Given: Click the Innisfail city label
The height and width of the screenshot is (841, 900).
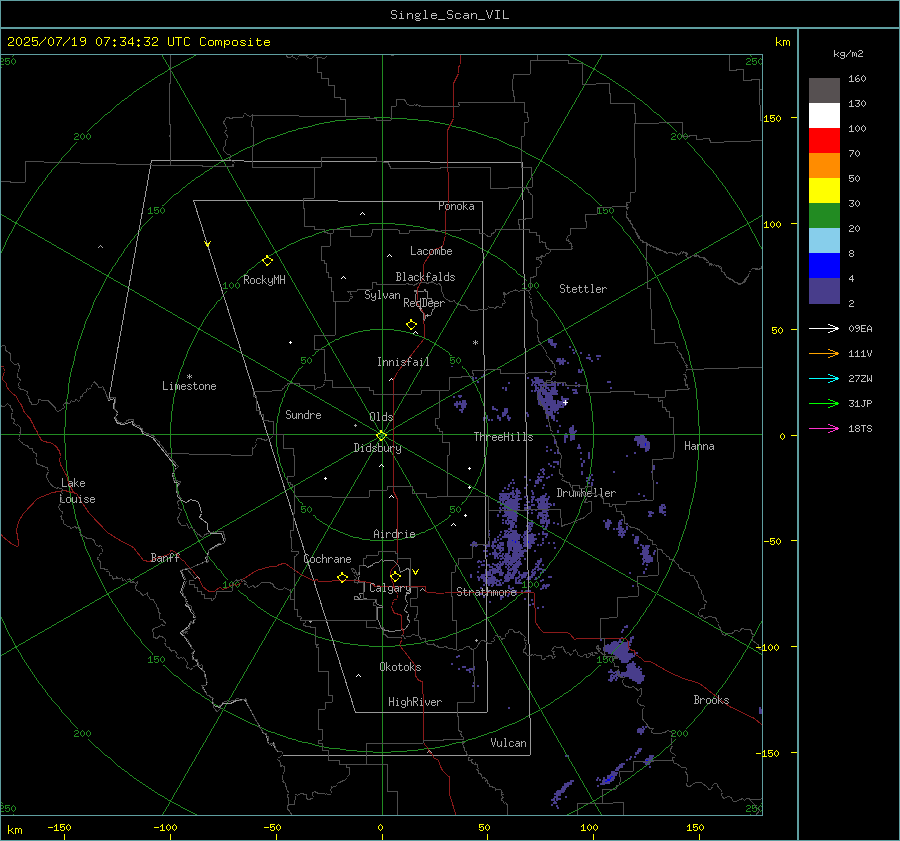Looking at the screenshot, I should [403, 362].
